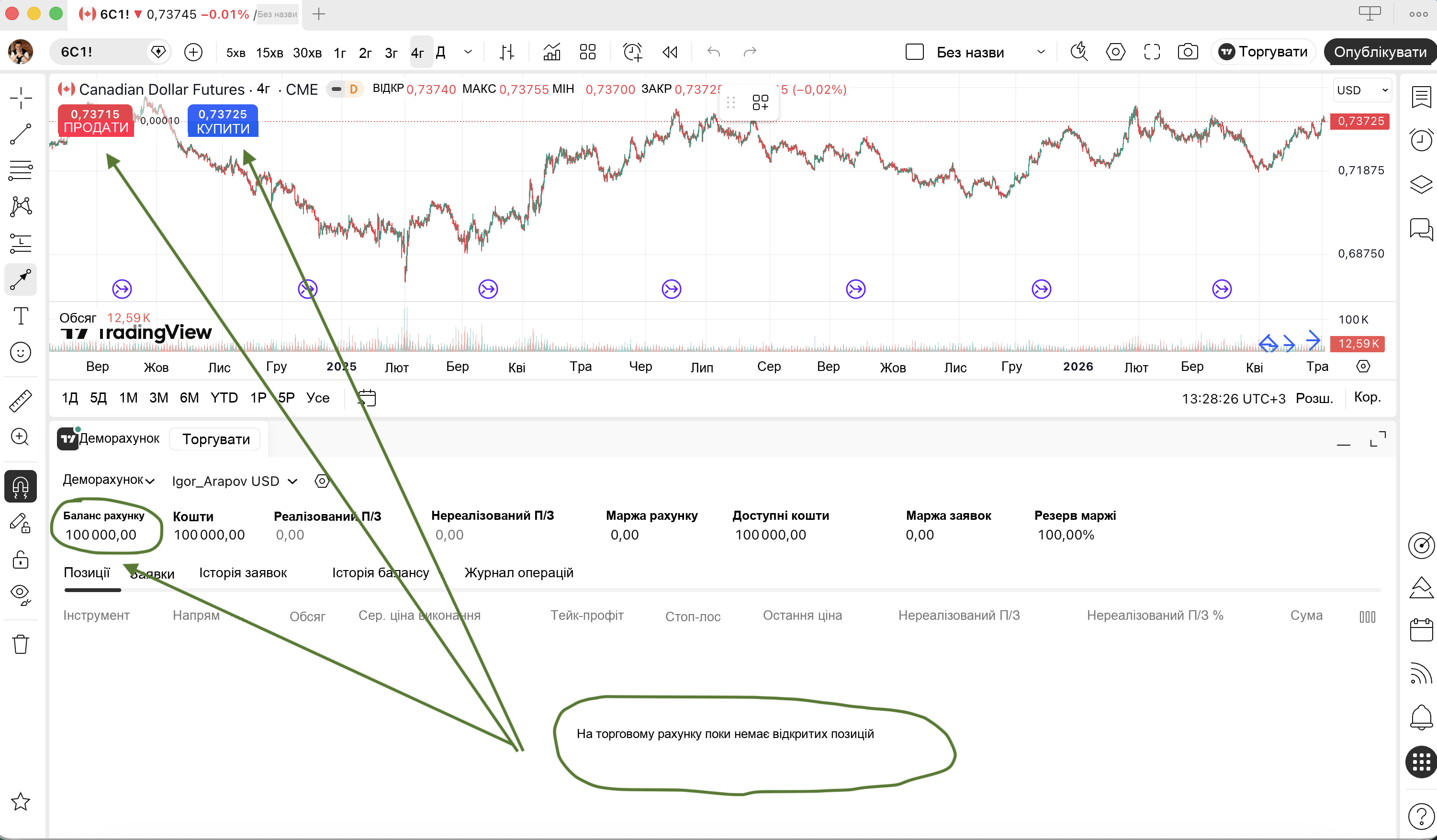1437x840 pixels.
Task: Set chart range to YTD
Action: tap(224, 397)
